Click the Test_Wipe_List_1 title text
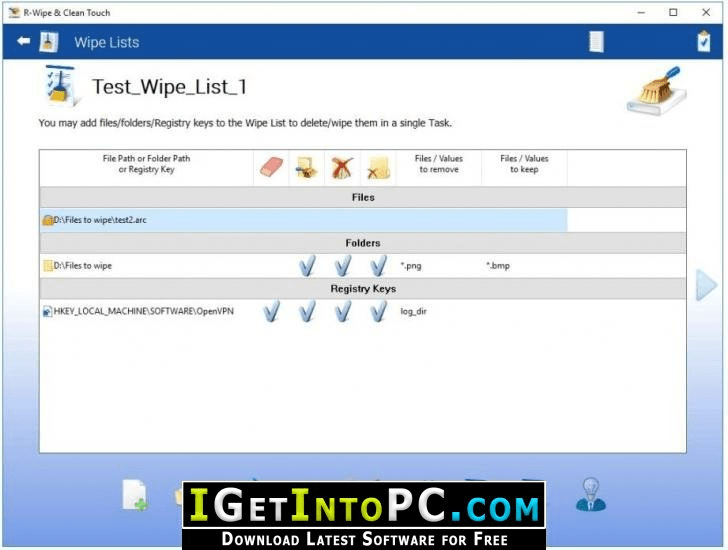This screenshot has height=550, width=728. (x=169, y=87)
